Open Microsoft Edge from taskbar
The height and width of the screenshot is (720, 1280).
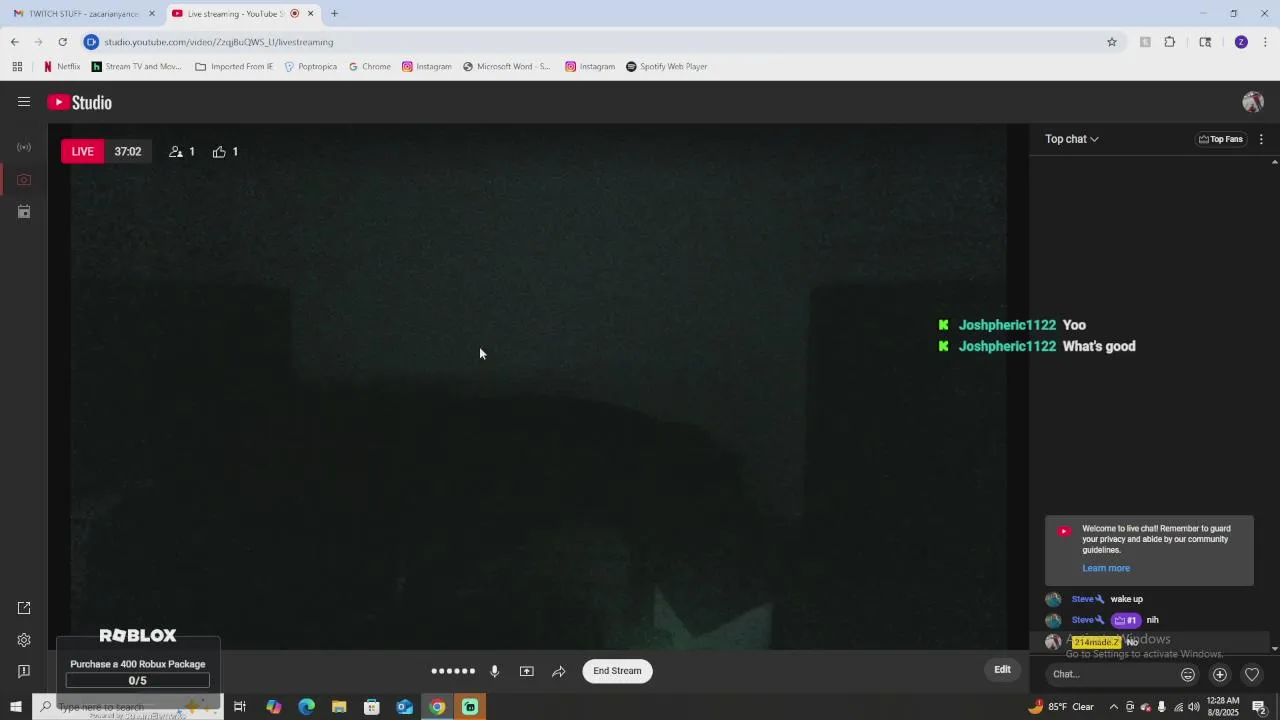306,707
